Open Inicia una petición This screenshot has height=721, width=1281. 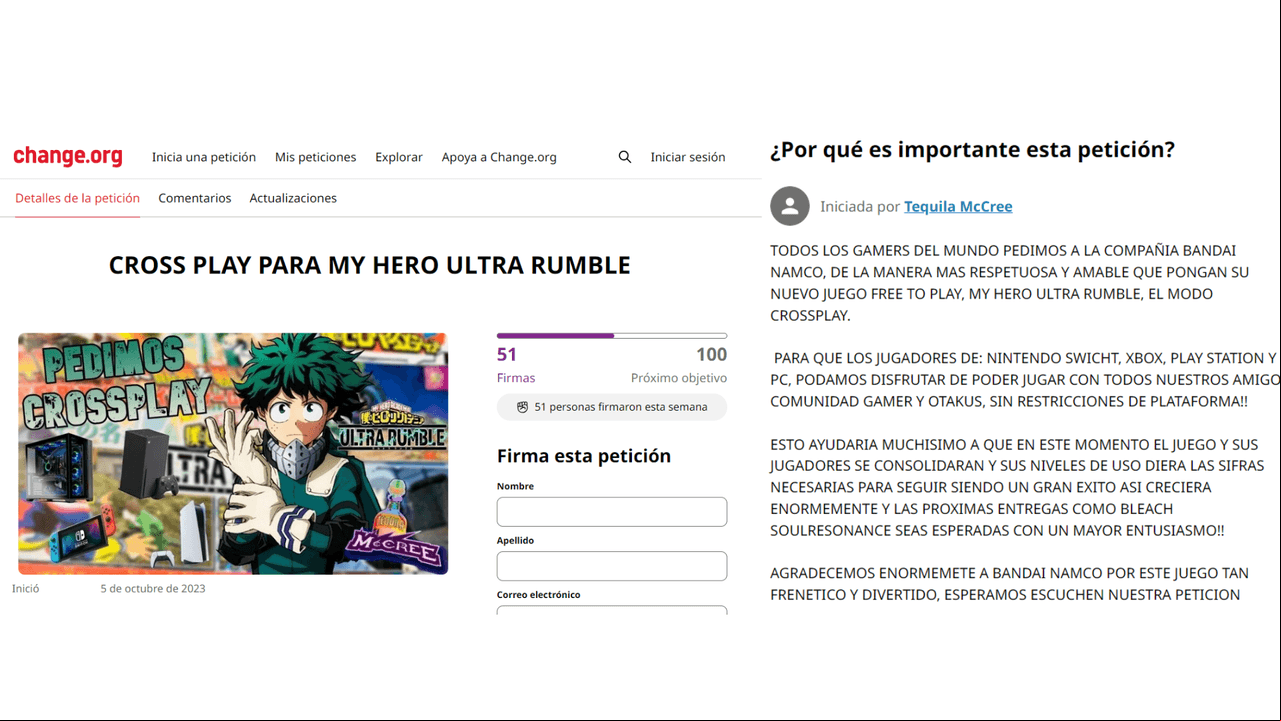click(204, 157)
